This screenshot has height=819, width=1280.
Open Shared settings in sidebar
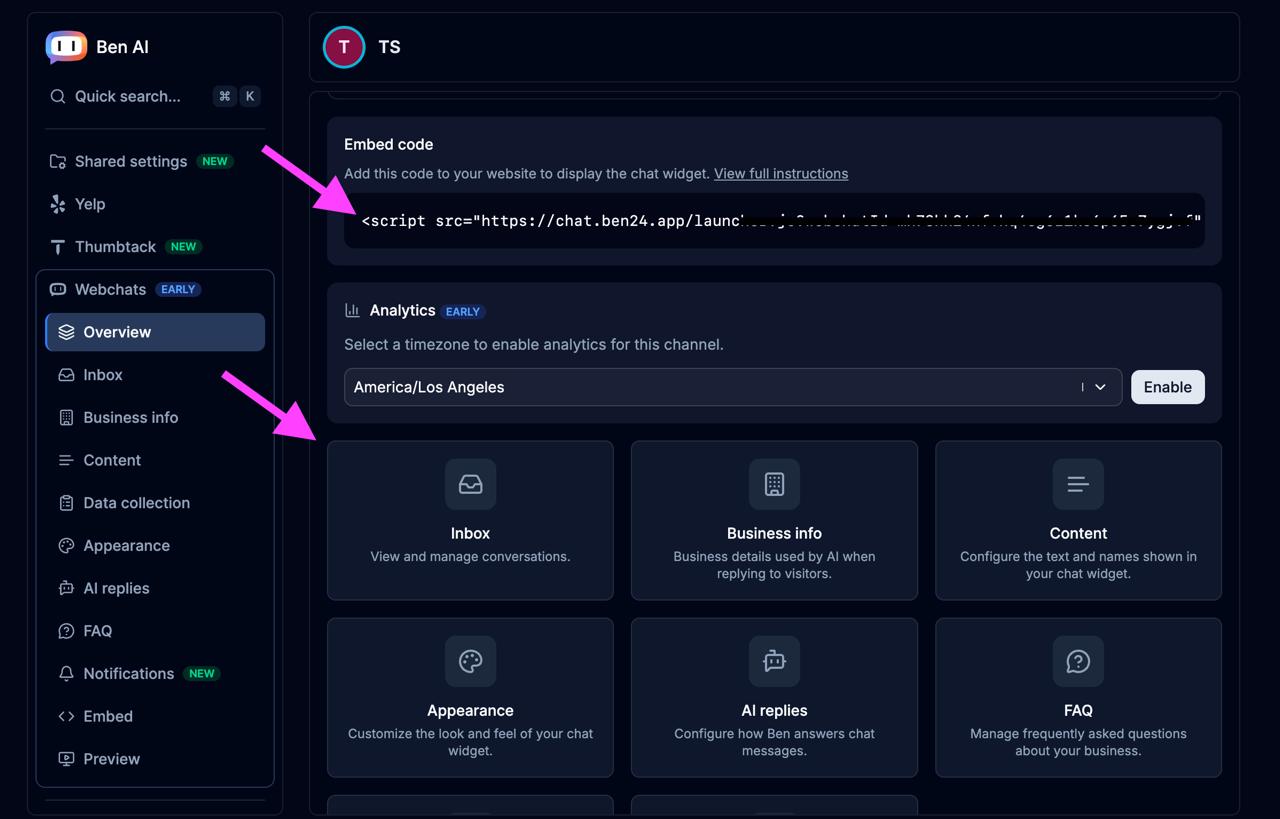(154, 161)
